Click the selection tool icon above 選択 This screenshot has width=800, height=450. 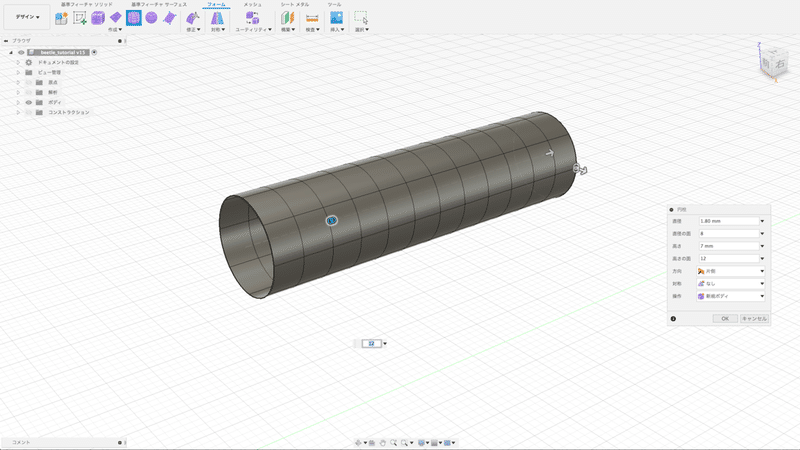(361, 18)
